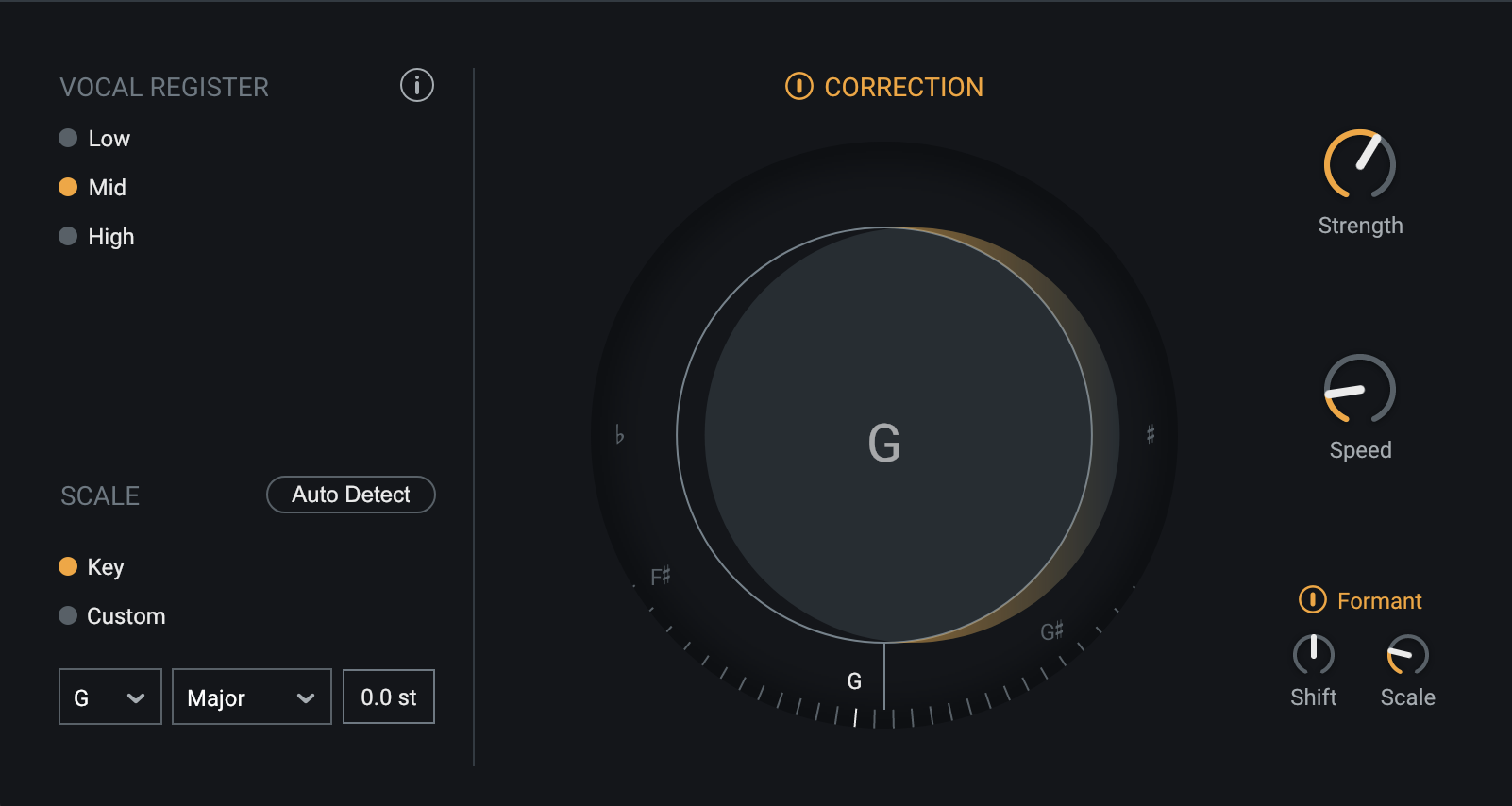Screen dimensions: 1512x806
Task: Click the SCALE section header
Action: 99,495
